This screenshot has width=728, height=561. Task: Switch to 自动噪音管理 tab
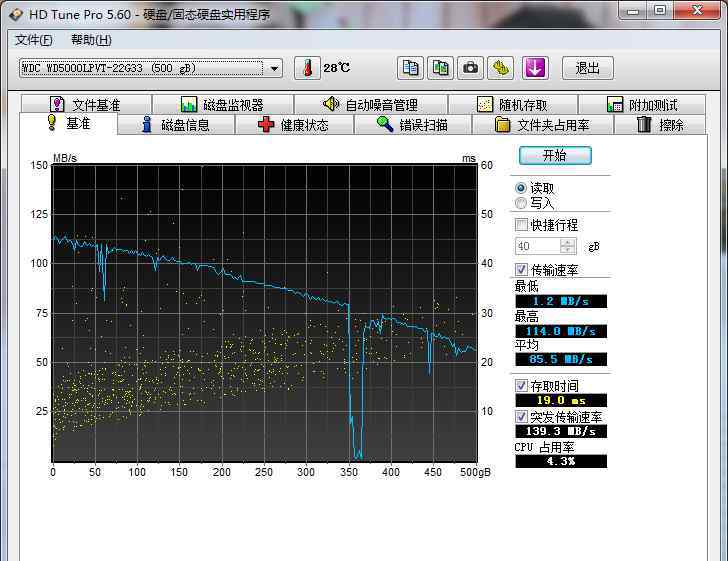click(x=370, y=104)
